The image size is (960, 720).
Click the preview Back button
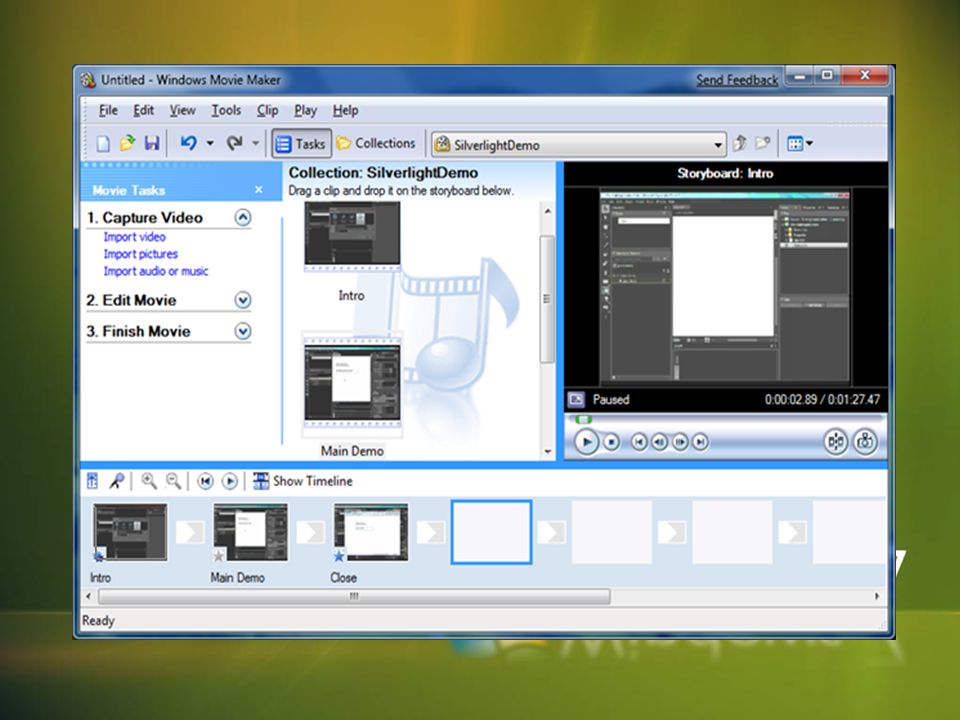click(x=639, y=441)
